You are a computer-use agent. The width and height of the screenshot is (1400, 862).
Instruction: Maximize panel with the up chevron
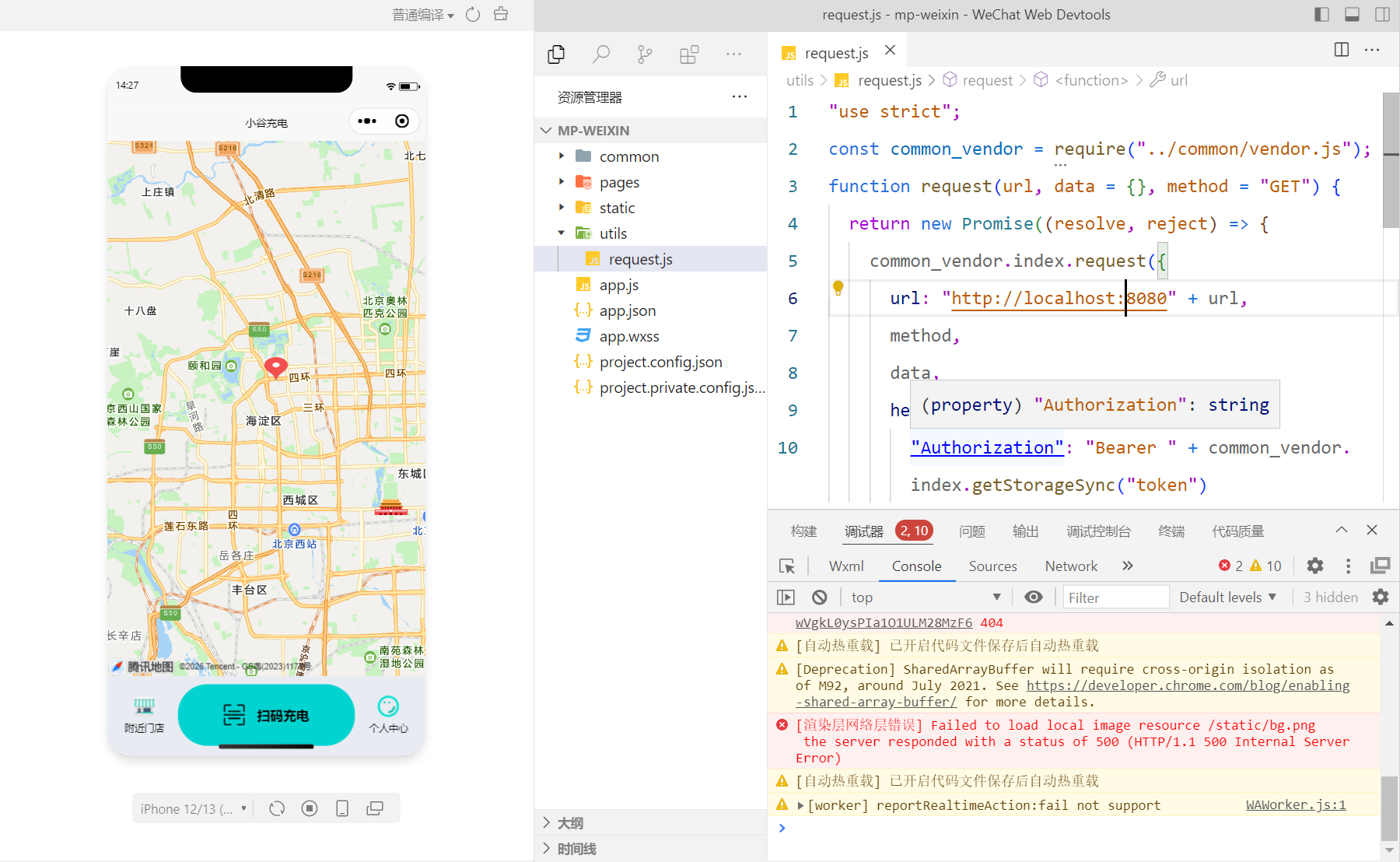(1342, 530)
